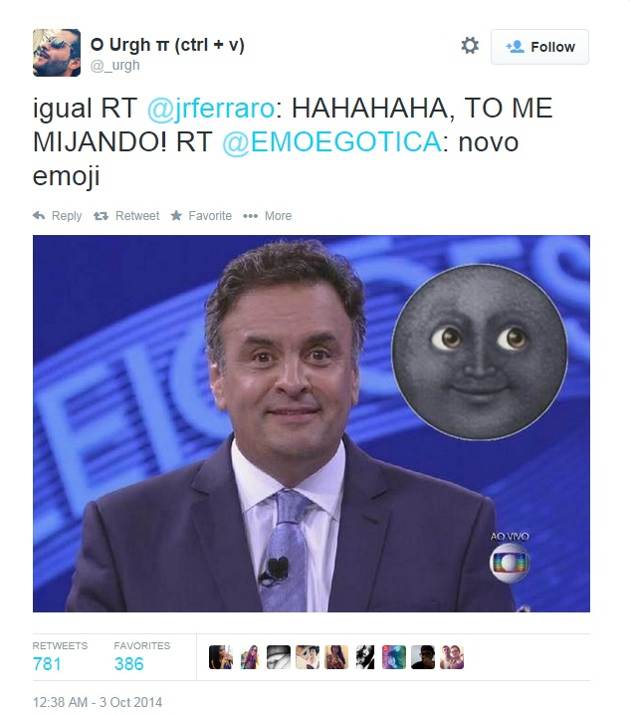View the 386 favorites count
The width and height of the screenshot is (630, 714).
coord(129,664)
